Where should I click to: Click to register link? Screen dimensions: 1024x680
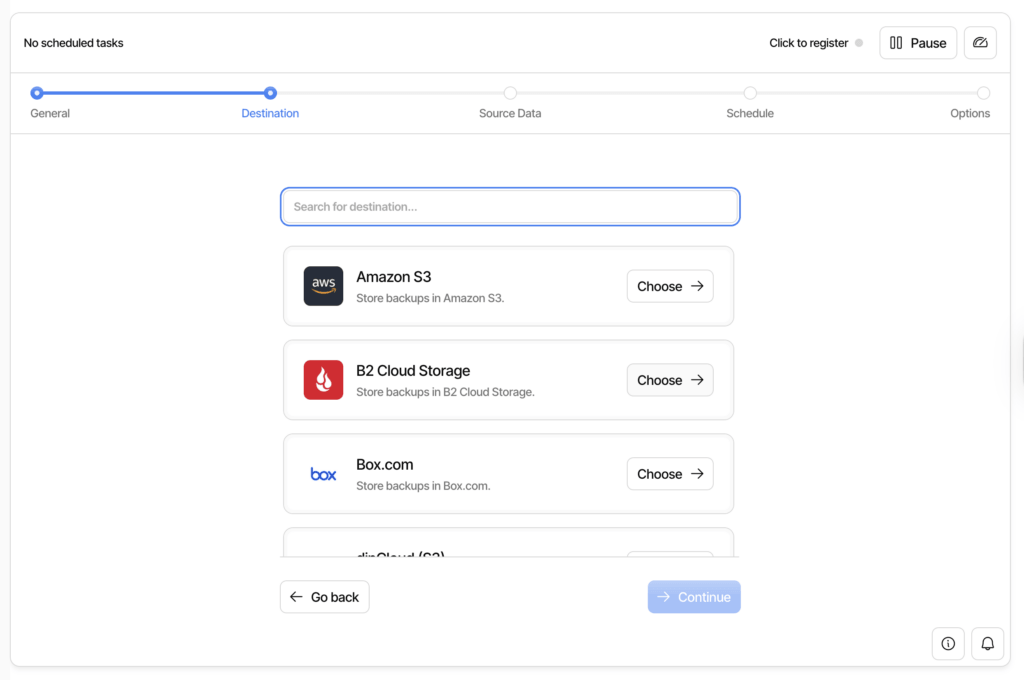pyautogui.click(x=808, y=42)
